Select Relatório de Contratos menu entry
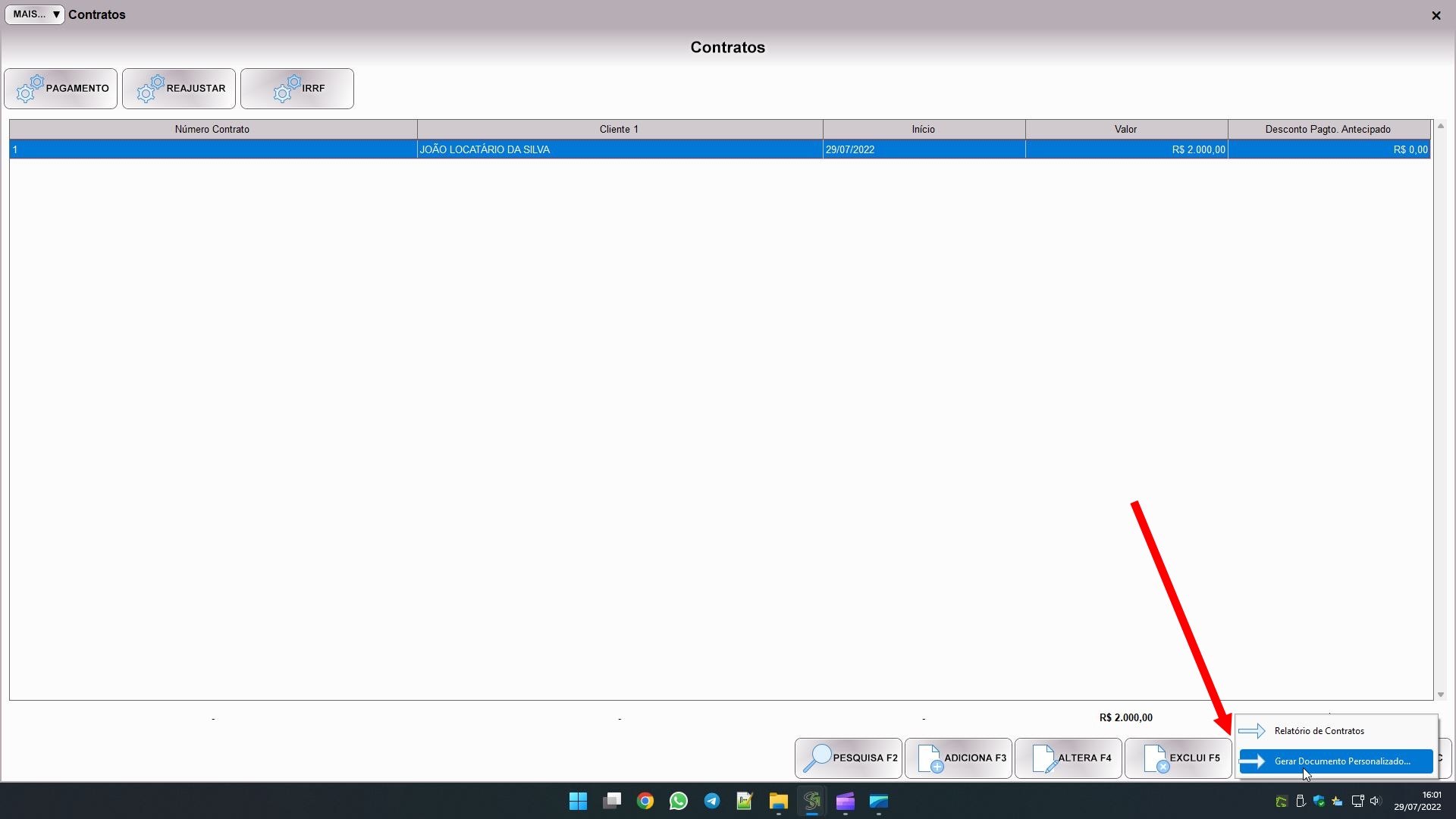1456x819 pixels. pos(1319,731)
